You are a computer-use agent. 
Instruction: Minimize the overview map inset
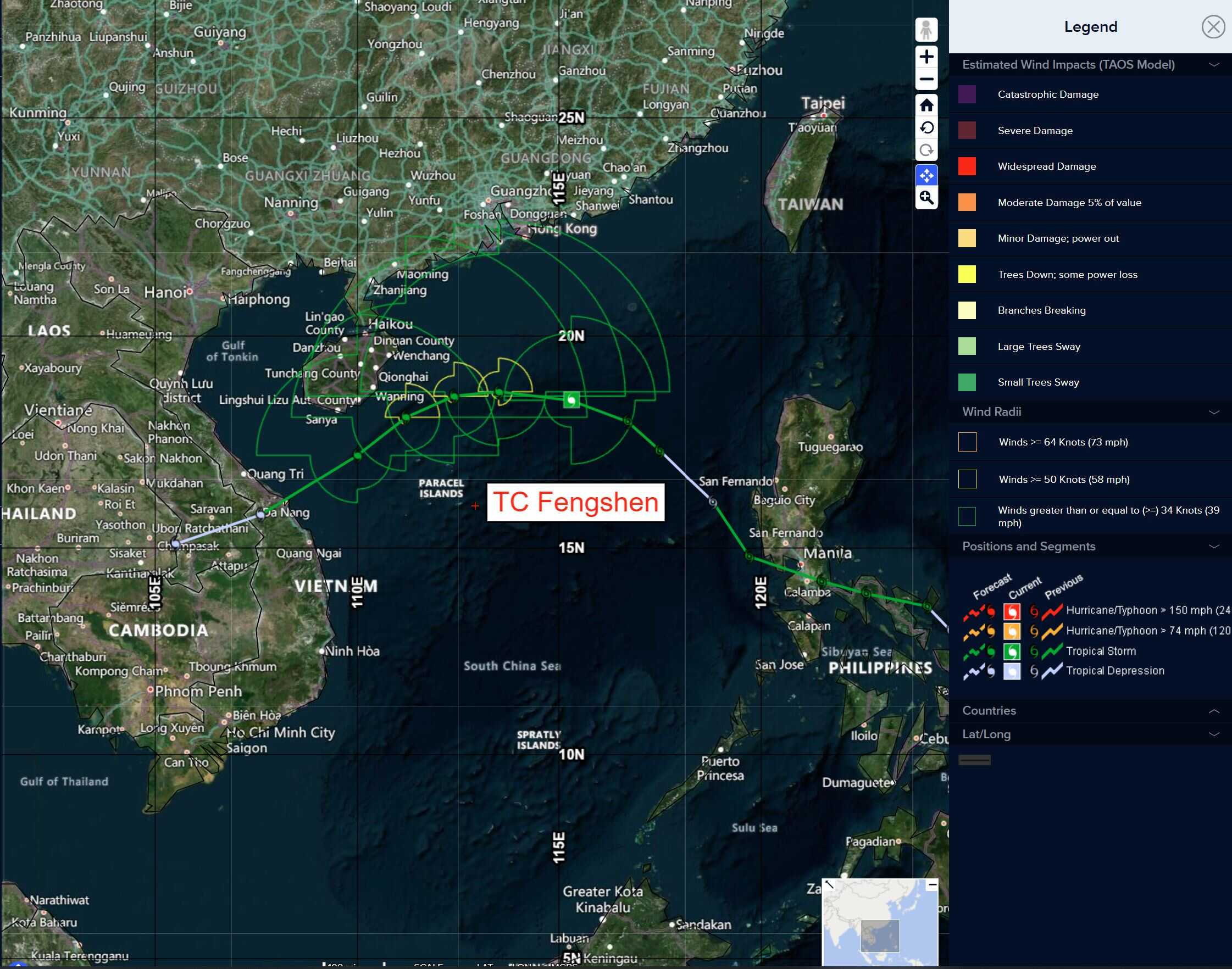[932, 885]
